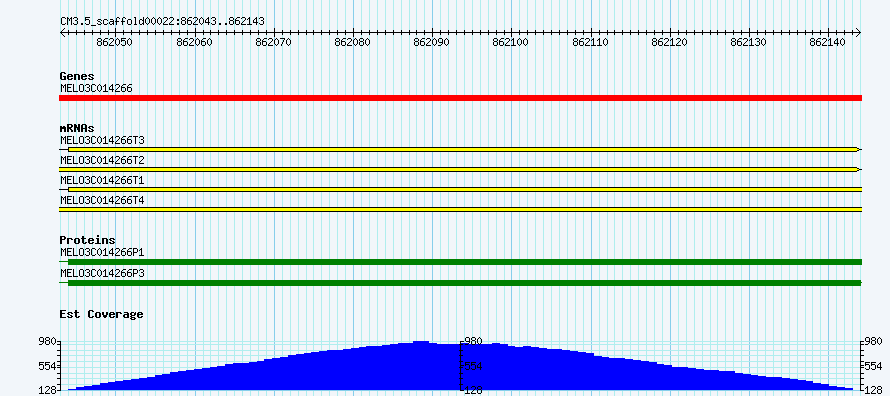Click the MELO3C014266P1 label text

point(102,252)
